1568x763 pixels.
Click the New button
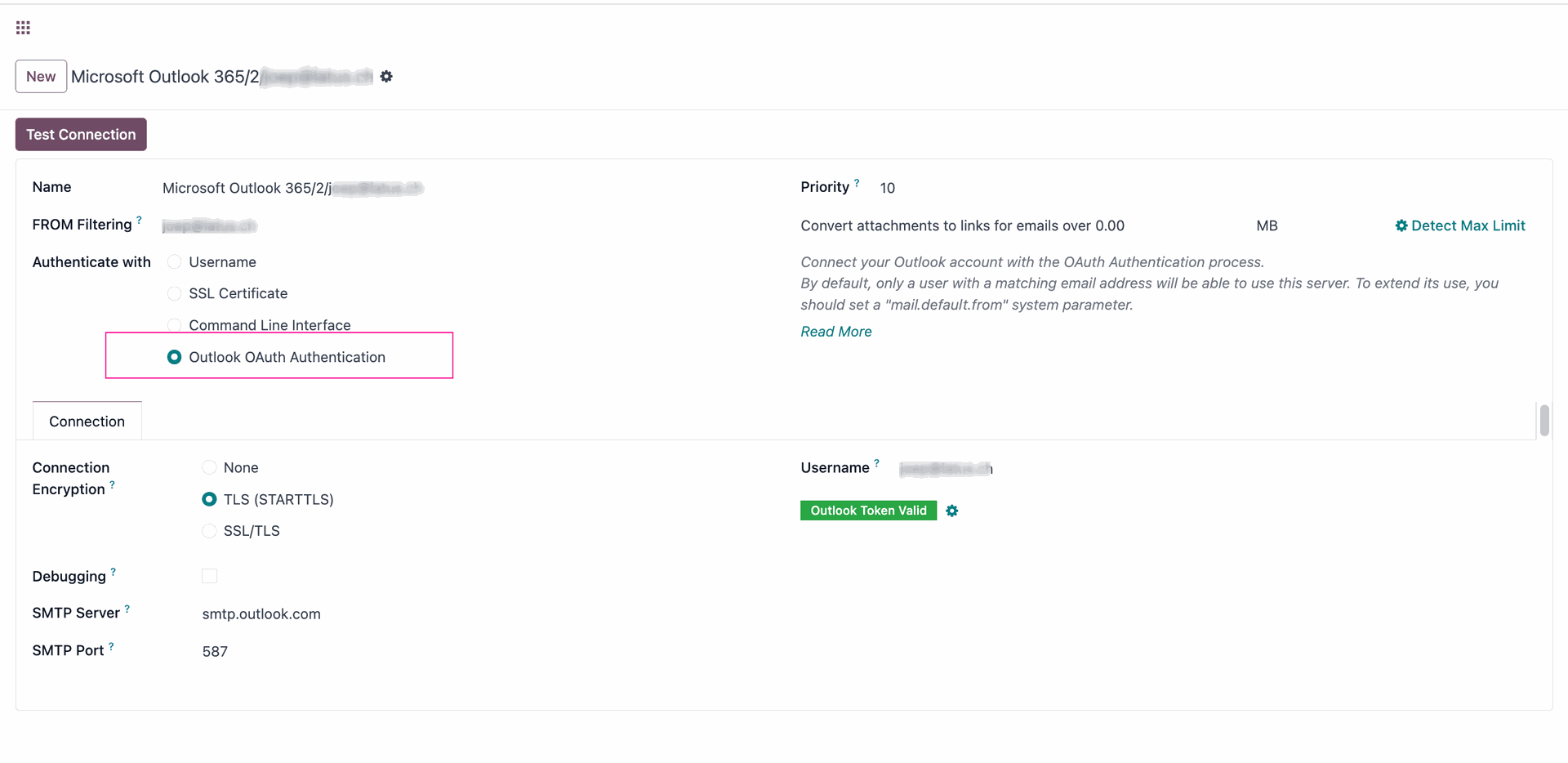[x=41, y=77]
